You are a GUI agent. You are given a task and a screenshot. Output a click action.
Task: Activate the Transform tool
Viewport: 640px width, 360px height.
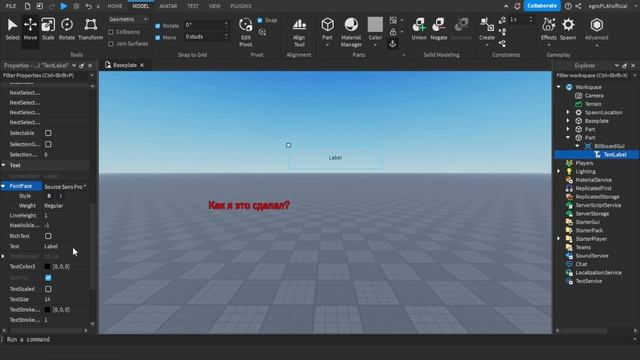(x=91, y=29)
